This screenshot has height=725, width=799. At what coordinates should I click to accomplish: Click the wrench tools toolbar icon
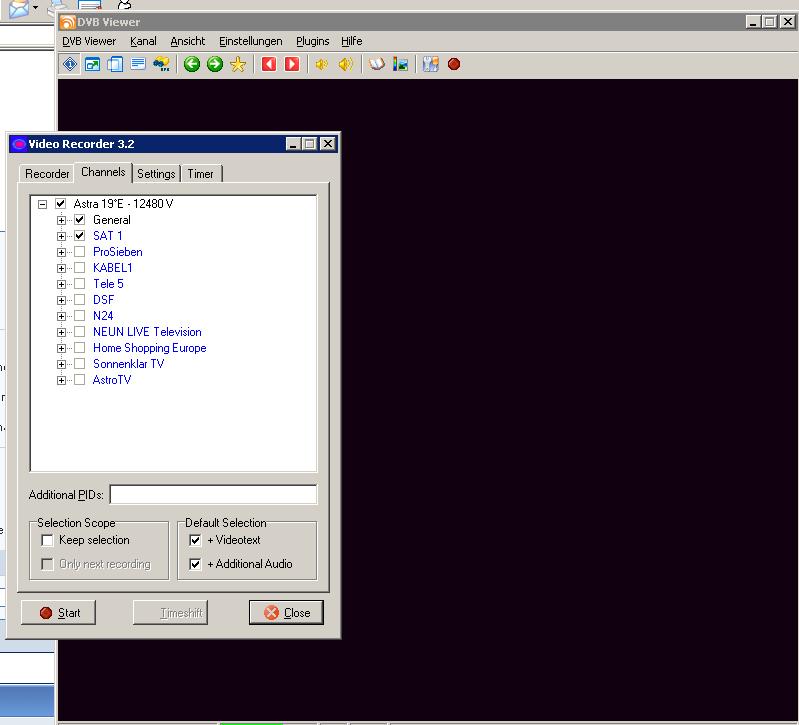click(430, 64)
